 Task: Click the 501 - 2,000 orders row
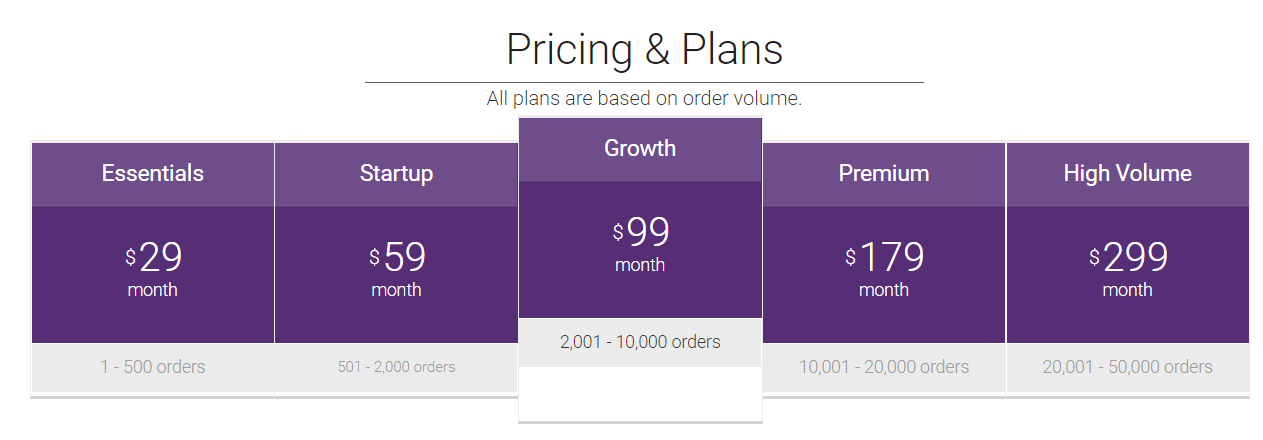click(x=396, y=367)
